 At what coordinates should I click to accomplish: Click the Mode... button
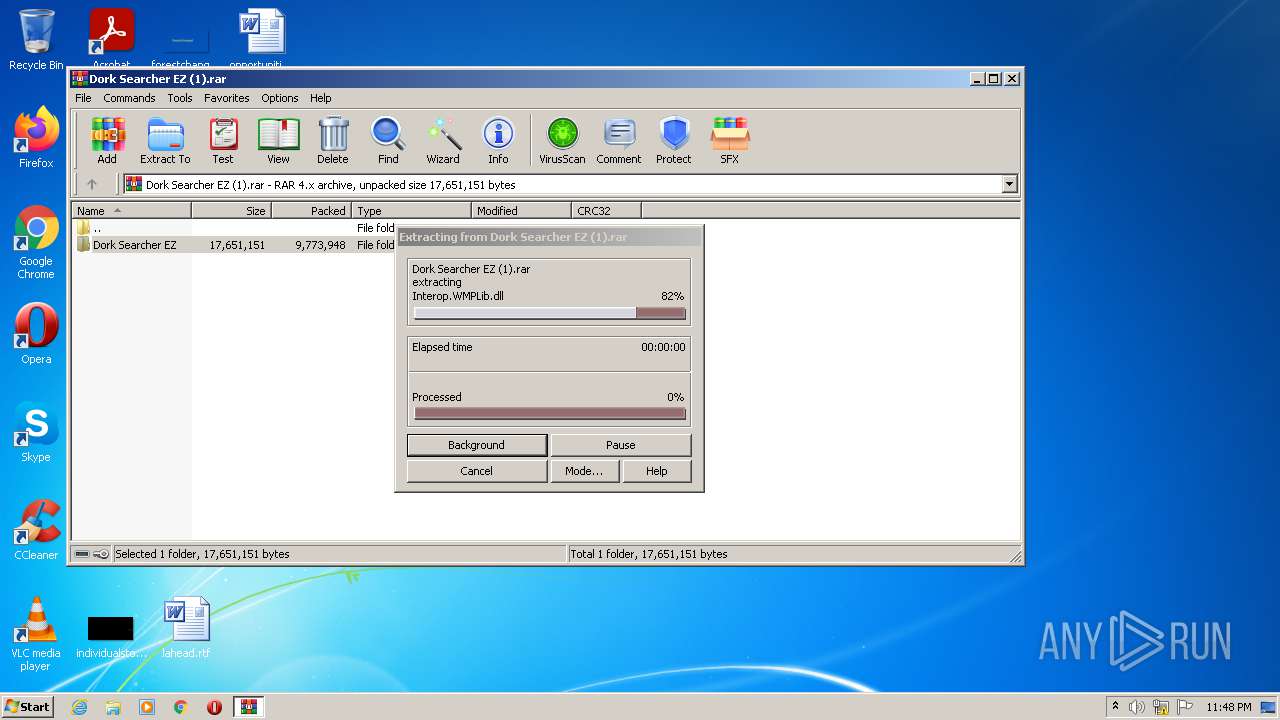[584, 471]
